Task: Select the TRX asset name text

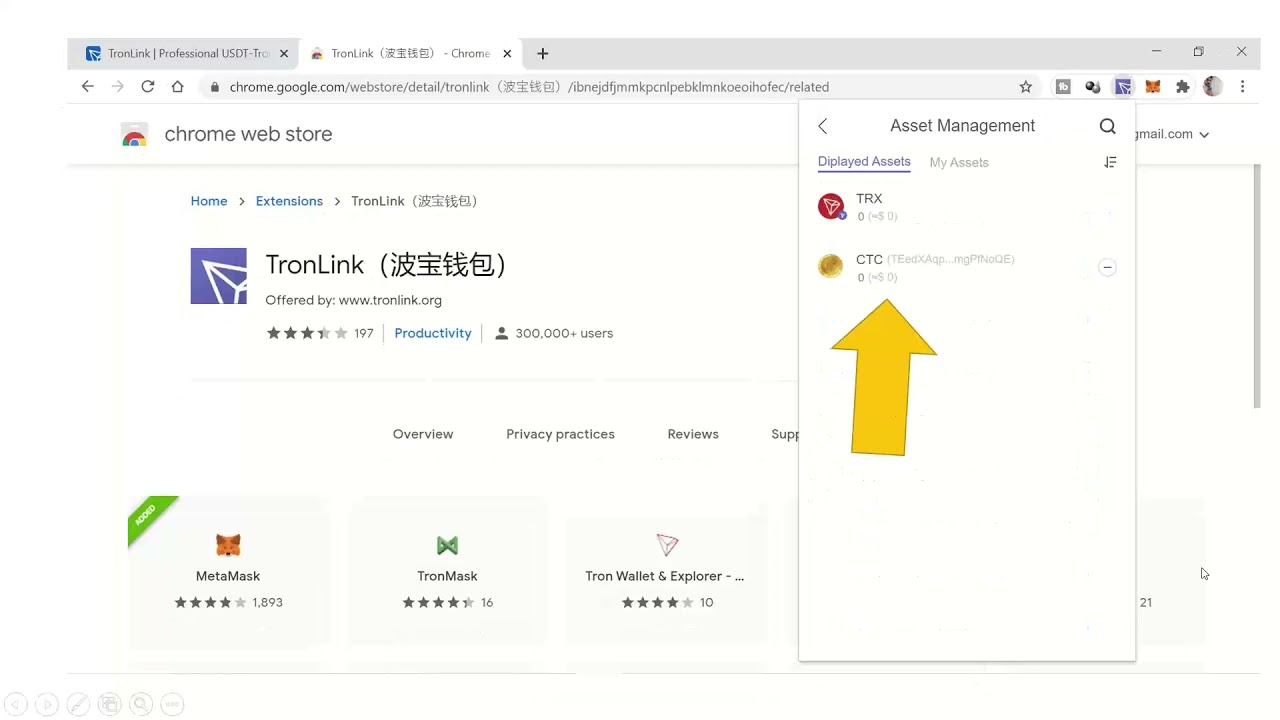Action: tap(869, 198)
